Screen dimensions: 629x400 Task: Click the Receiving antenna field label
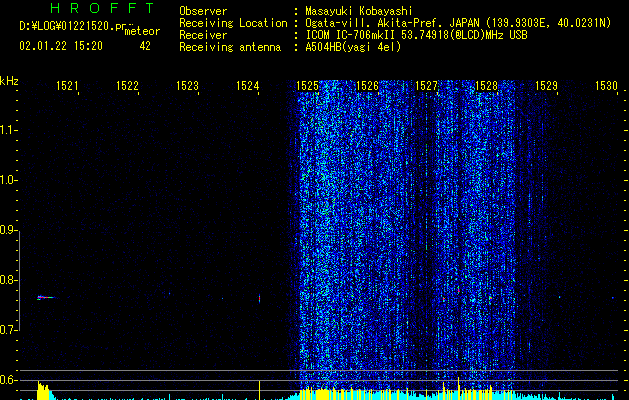click(x=230, y=47)
